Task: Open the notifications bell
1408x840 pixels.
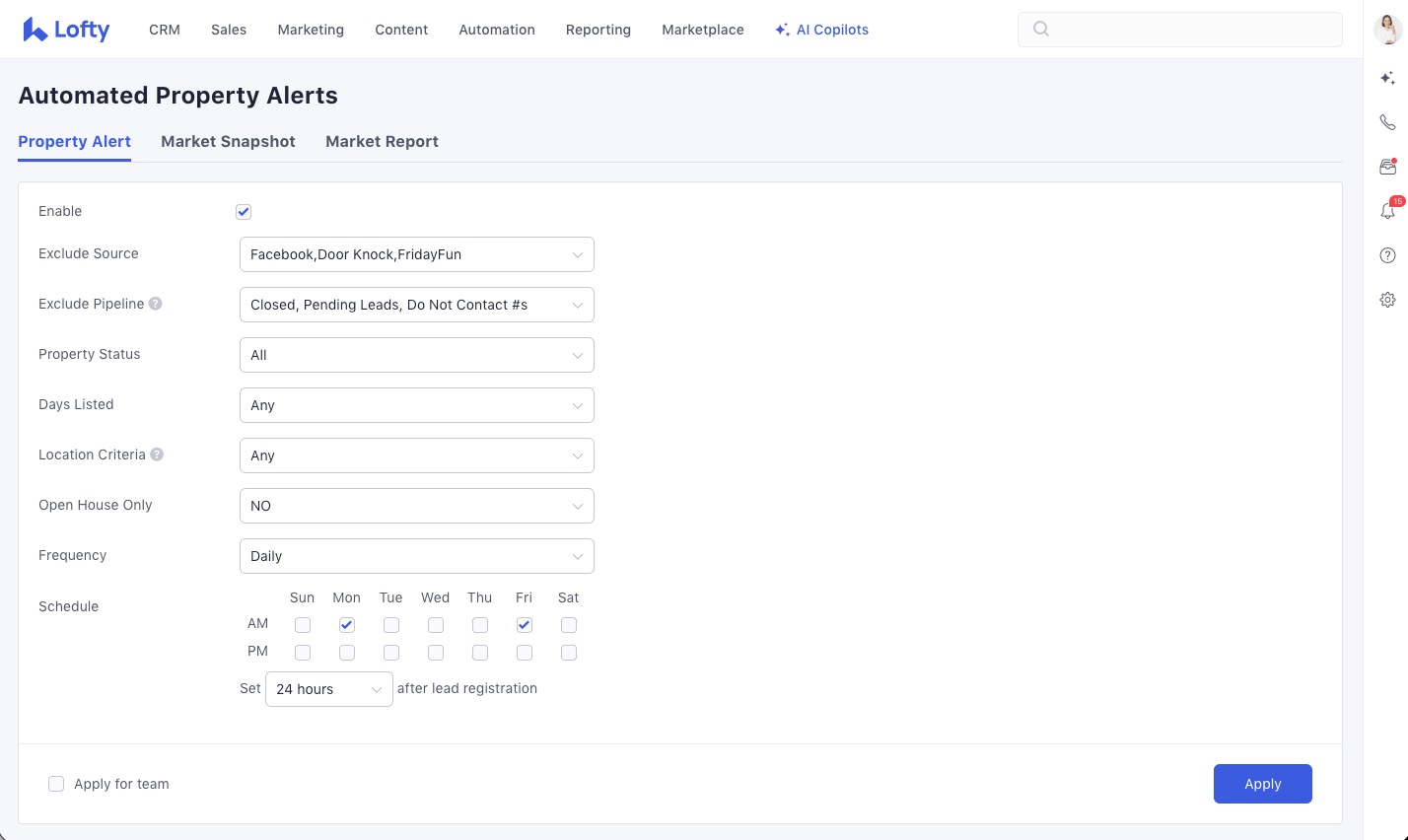Action: tap(1387, 211)
